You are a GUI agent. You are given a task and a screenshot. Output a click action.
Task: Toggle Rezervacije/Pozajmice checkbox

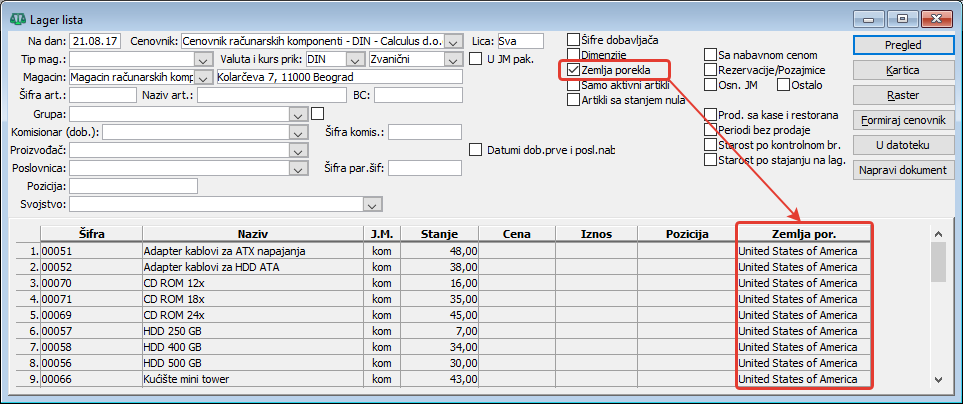tap(710, 70)
